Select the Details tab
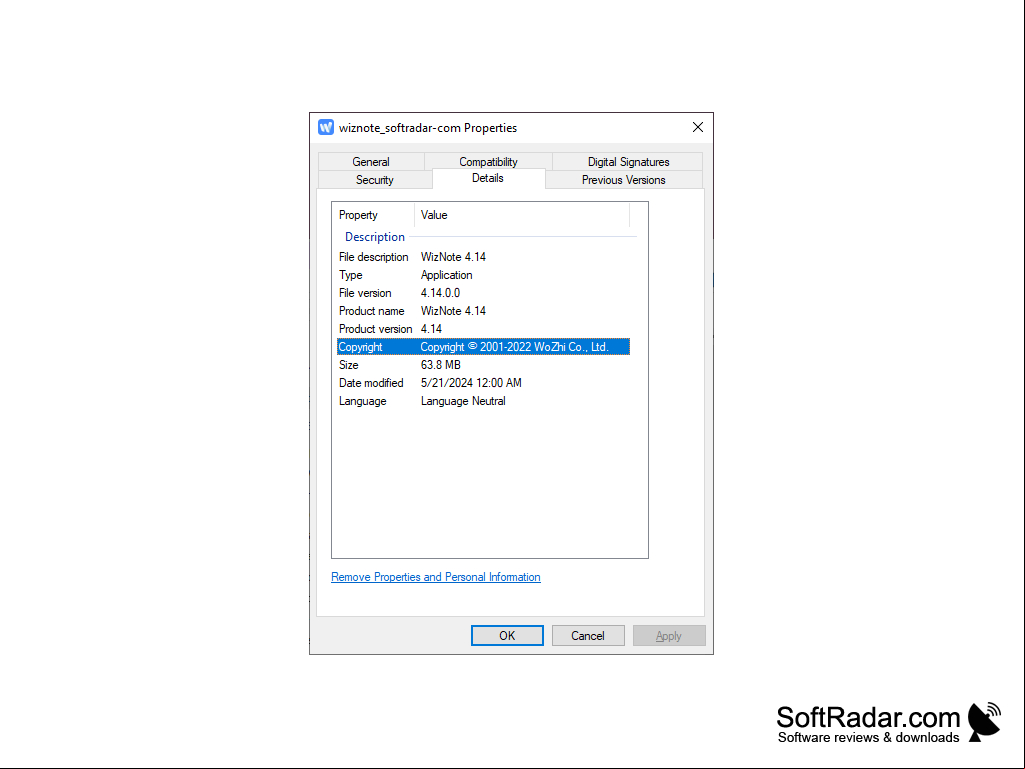The height and width of the screenshot is (769, 1025). (x=488, y=179)
